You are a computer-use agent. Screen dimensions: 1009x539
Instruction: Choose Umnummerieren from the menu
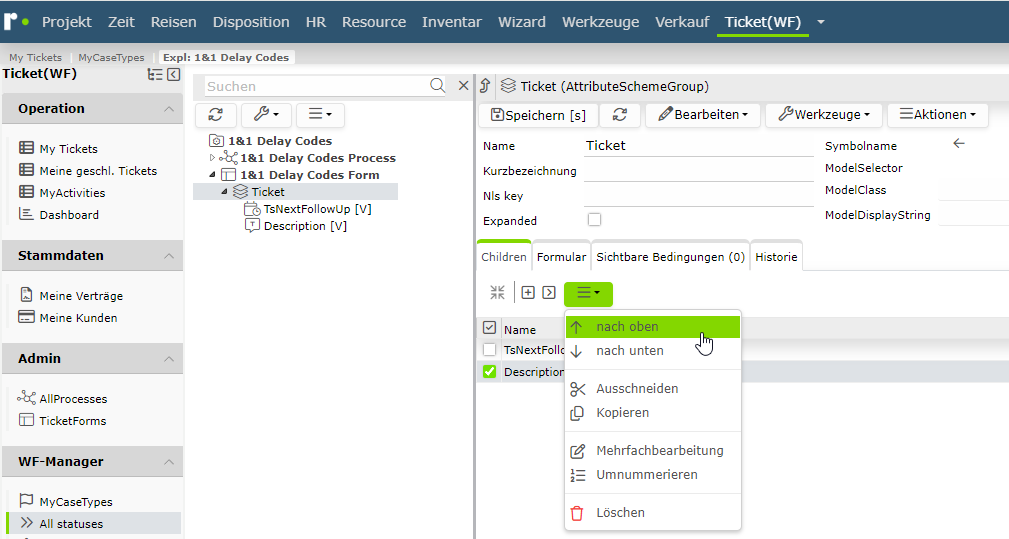653,475
